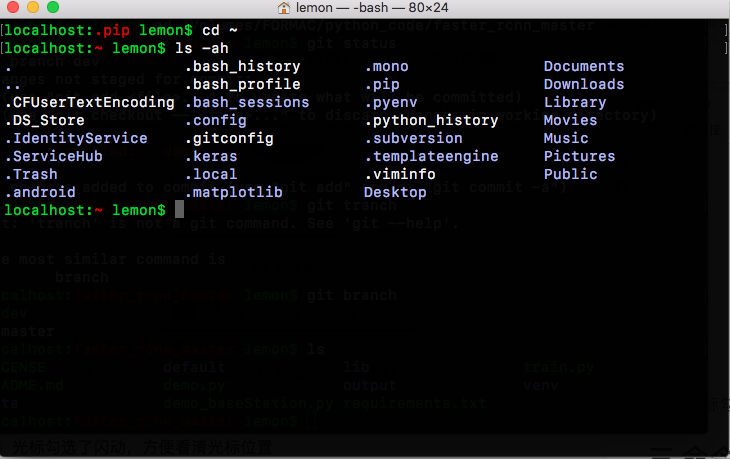This screenshot has width=730, height=459.
Task: Select the '.bash_profile' entry
Action: point(243,84)
